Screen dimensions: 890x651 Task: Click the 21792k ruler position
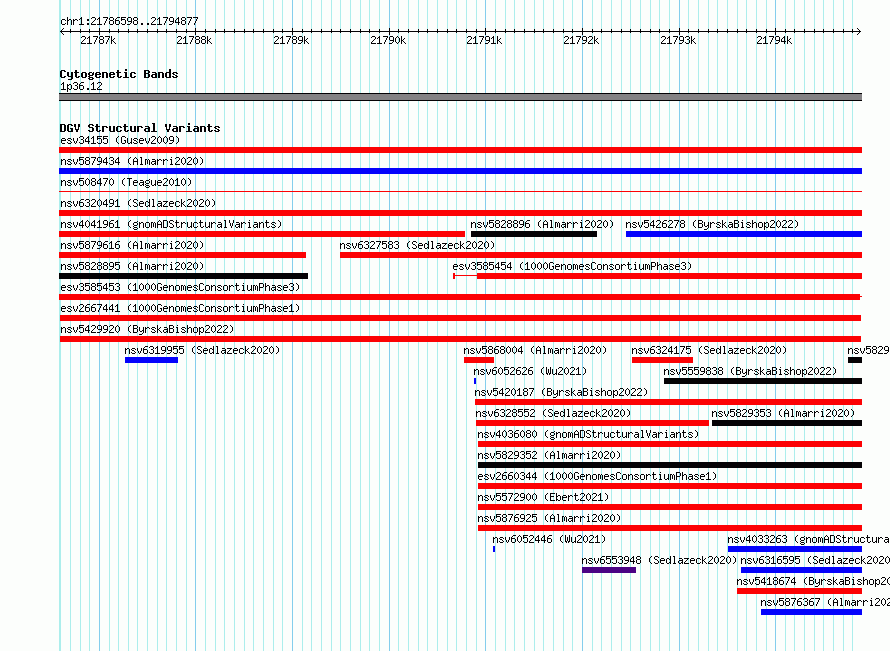tap(581, 40)
